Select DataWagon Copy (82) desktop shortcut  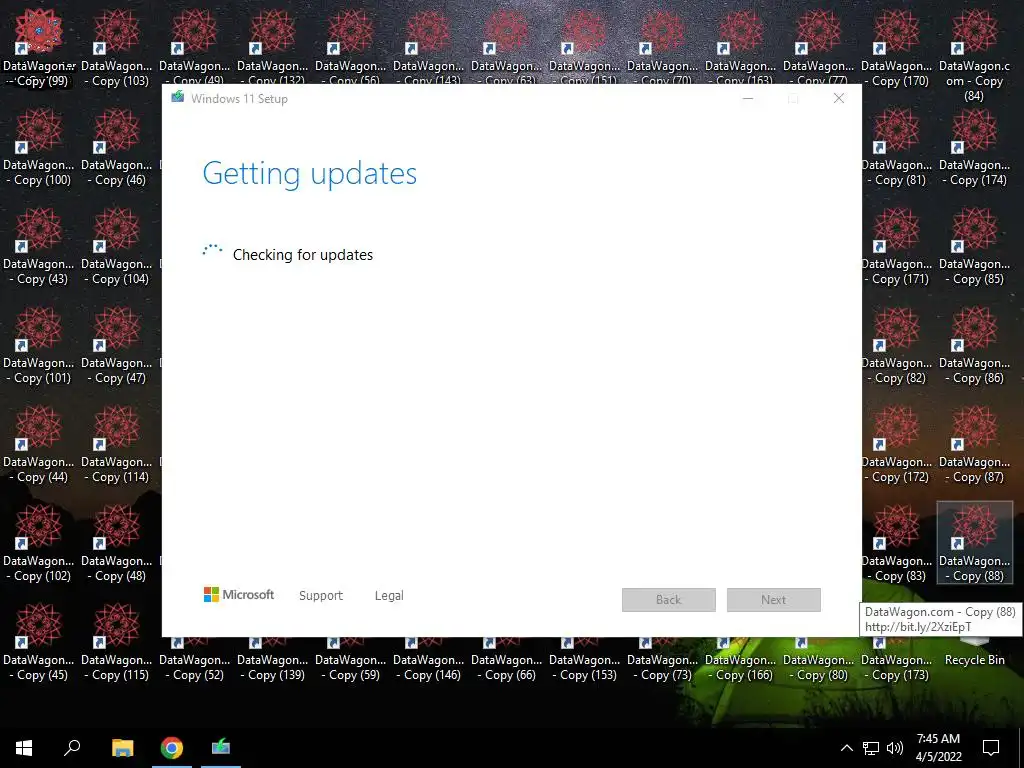click(897, 345)
